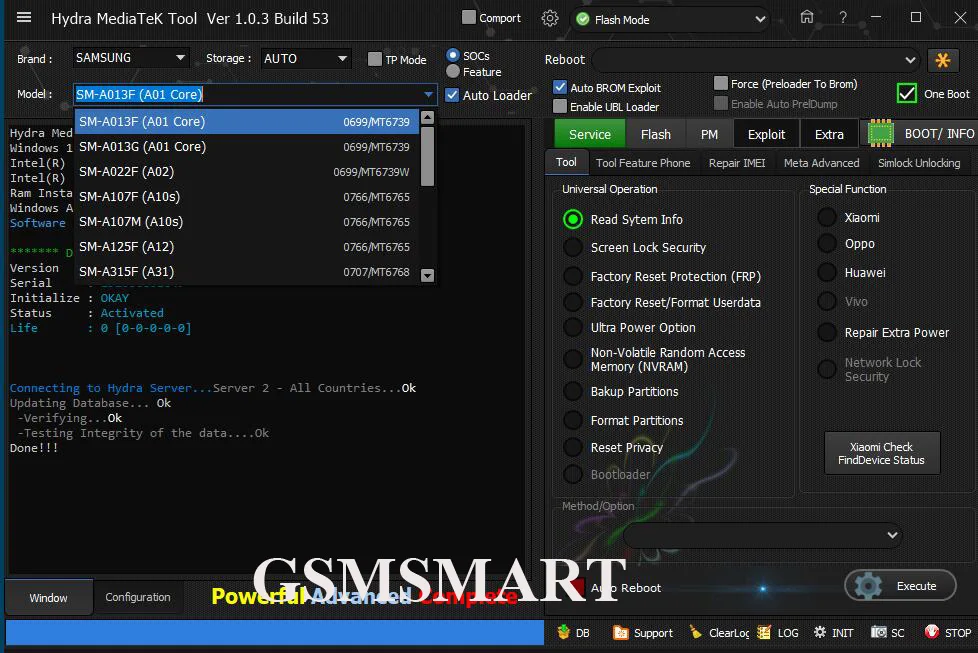
Task: Enable the UBL Loader checkbox
Action: [x=560, y=106]
